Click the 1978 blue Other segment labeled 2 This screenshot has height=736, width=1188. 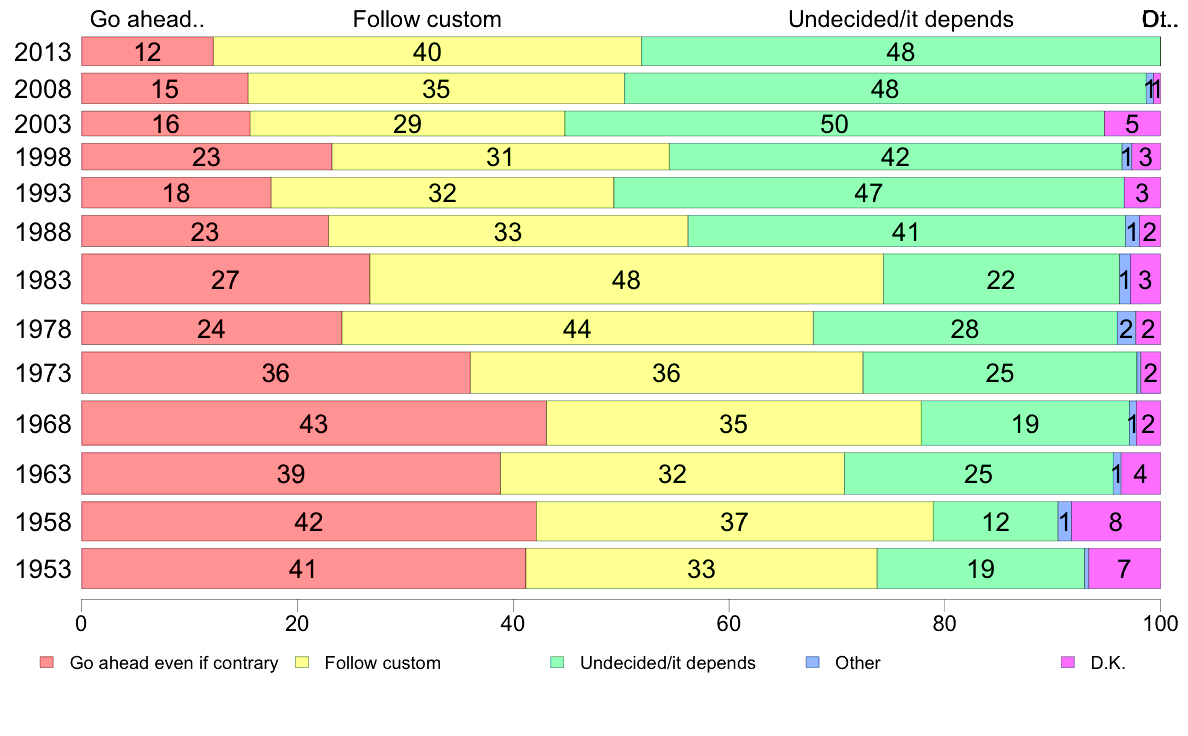(1127, 328)
